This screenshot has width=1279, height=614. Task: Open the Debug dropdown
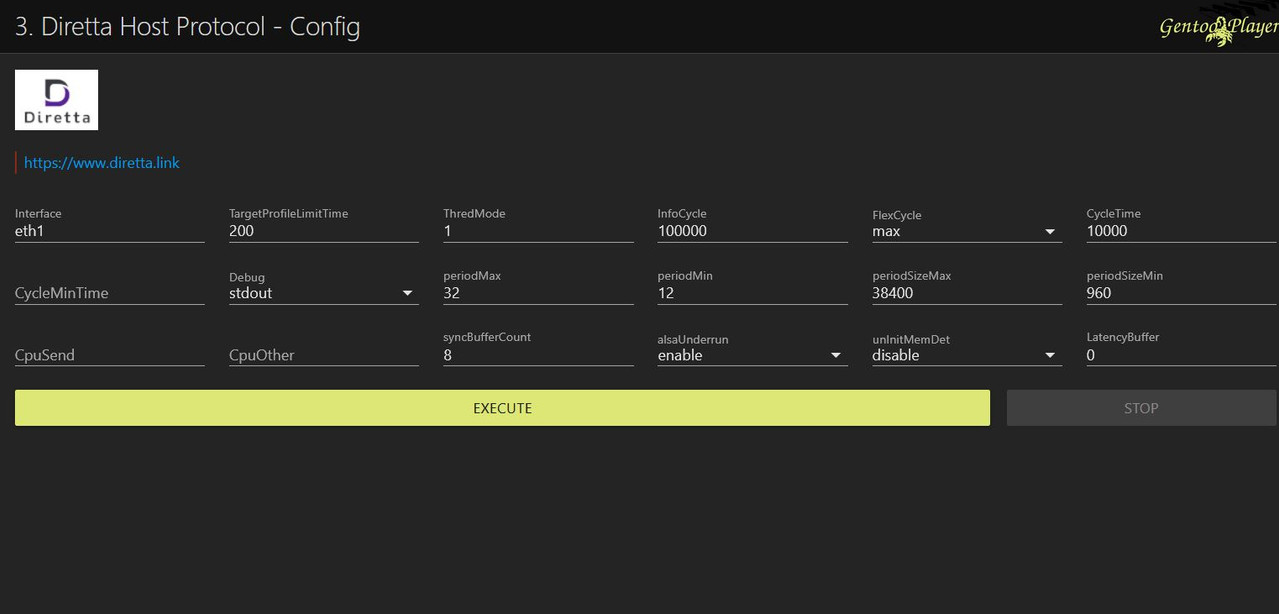(323, 293)
